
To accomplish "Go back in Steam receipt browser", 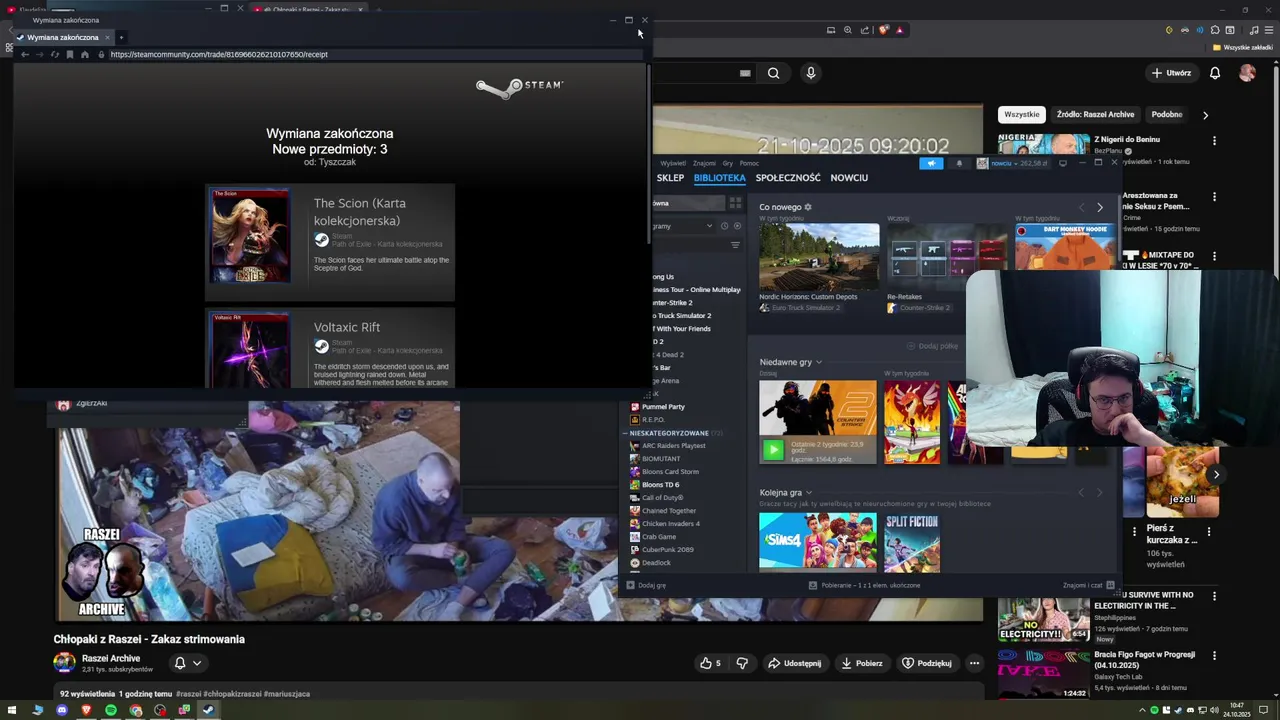I will (25, 55).
